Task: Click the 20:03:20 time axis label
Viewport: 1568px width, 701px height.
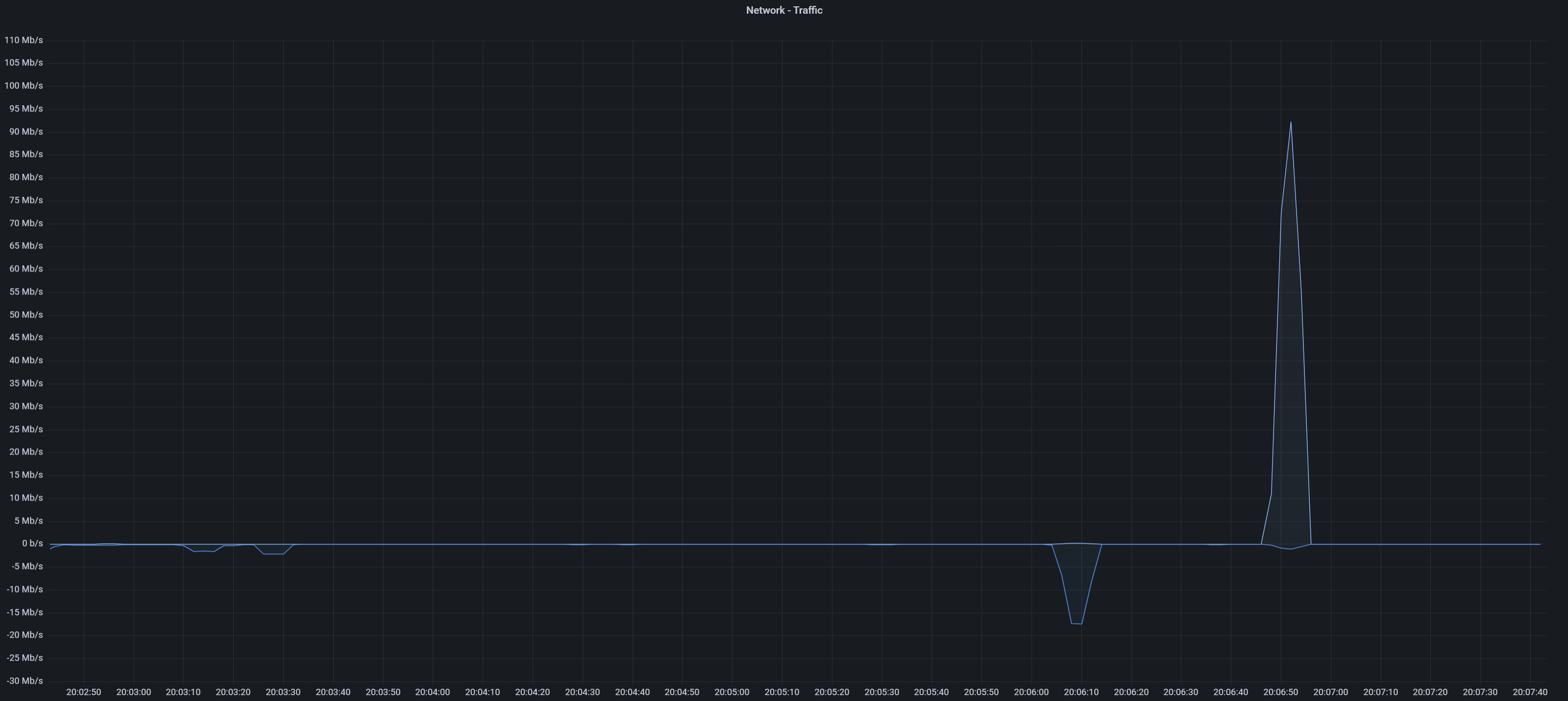Action: tap(233, 693)
